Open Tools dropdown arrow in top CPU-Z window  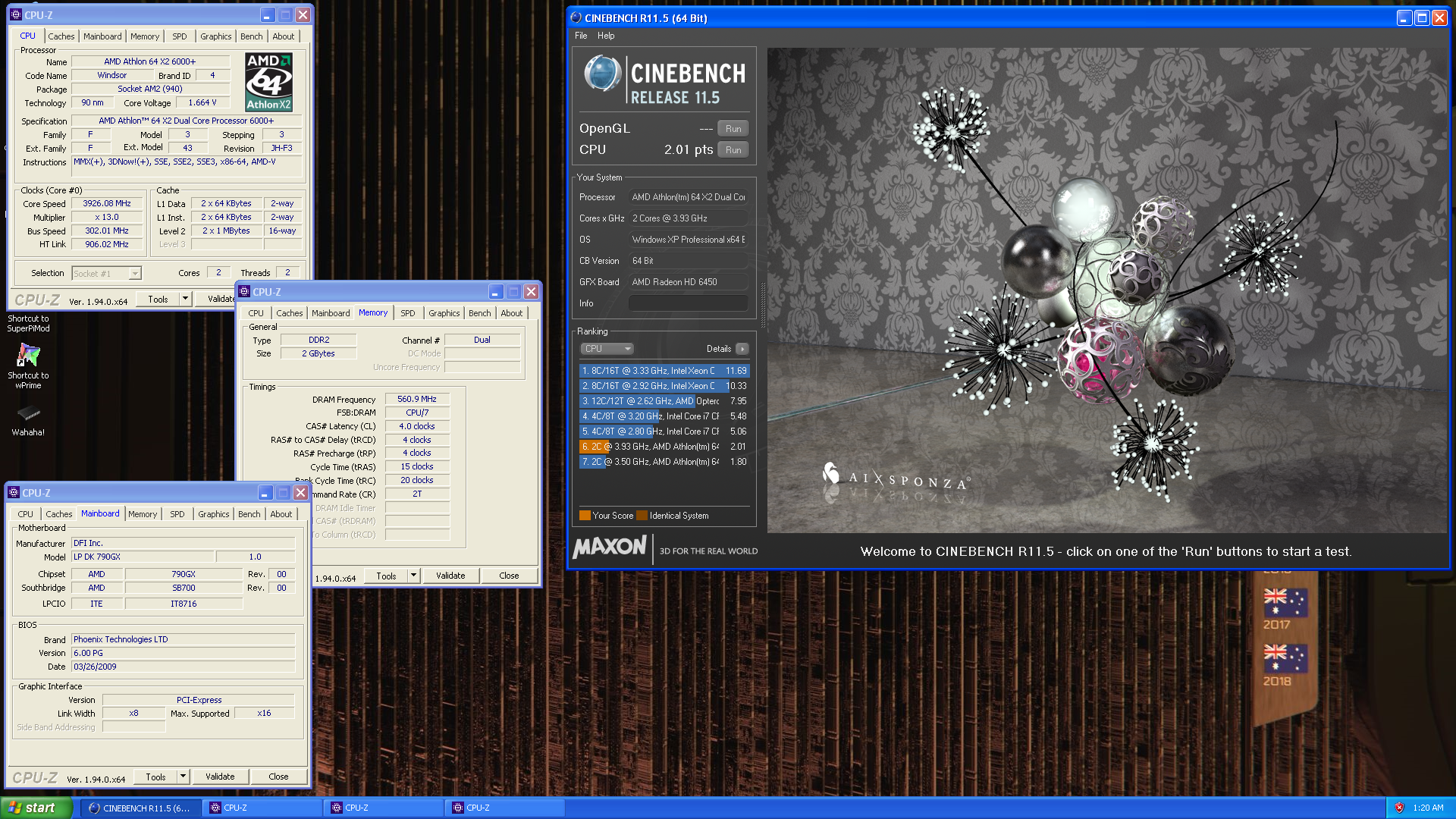[184, 299]
